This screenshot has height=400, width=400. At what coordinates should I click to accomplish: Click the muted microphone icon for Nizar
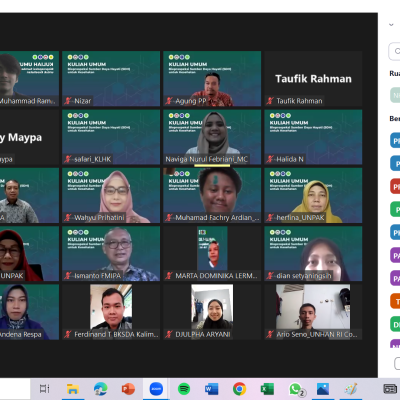coord(68,101)
